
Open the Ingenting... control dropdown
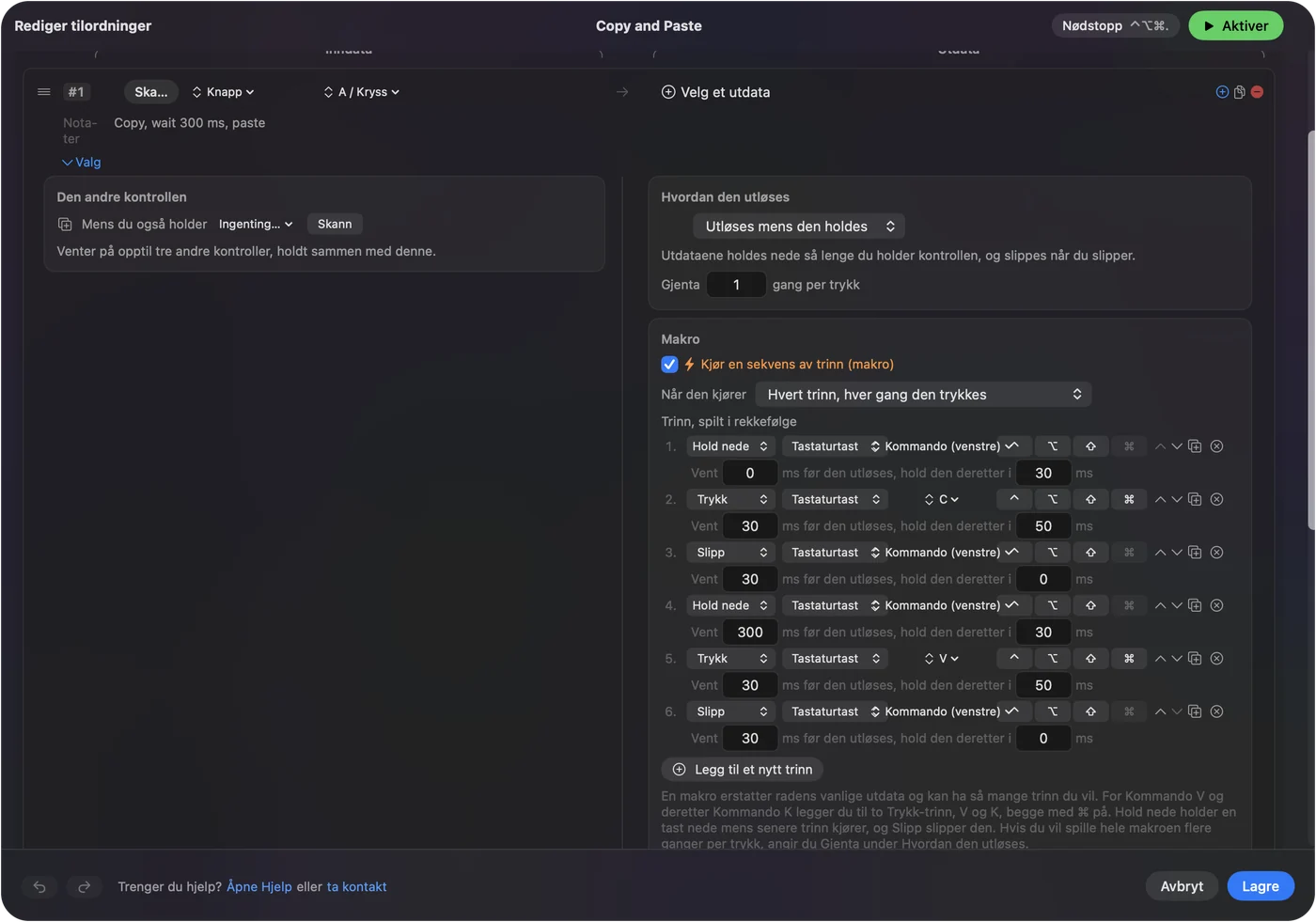coord(256,225)
